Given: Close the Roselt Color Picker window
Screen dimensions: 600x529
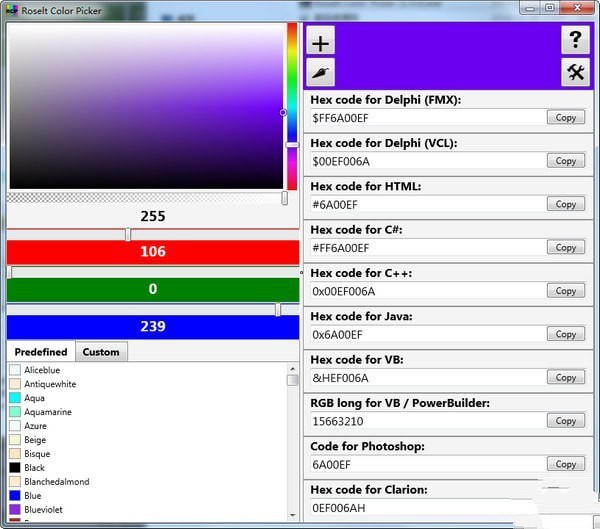Looking at the screenshot, I should [x=577, y=8].
